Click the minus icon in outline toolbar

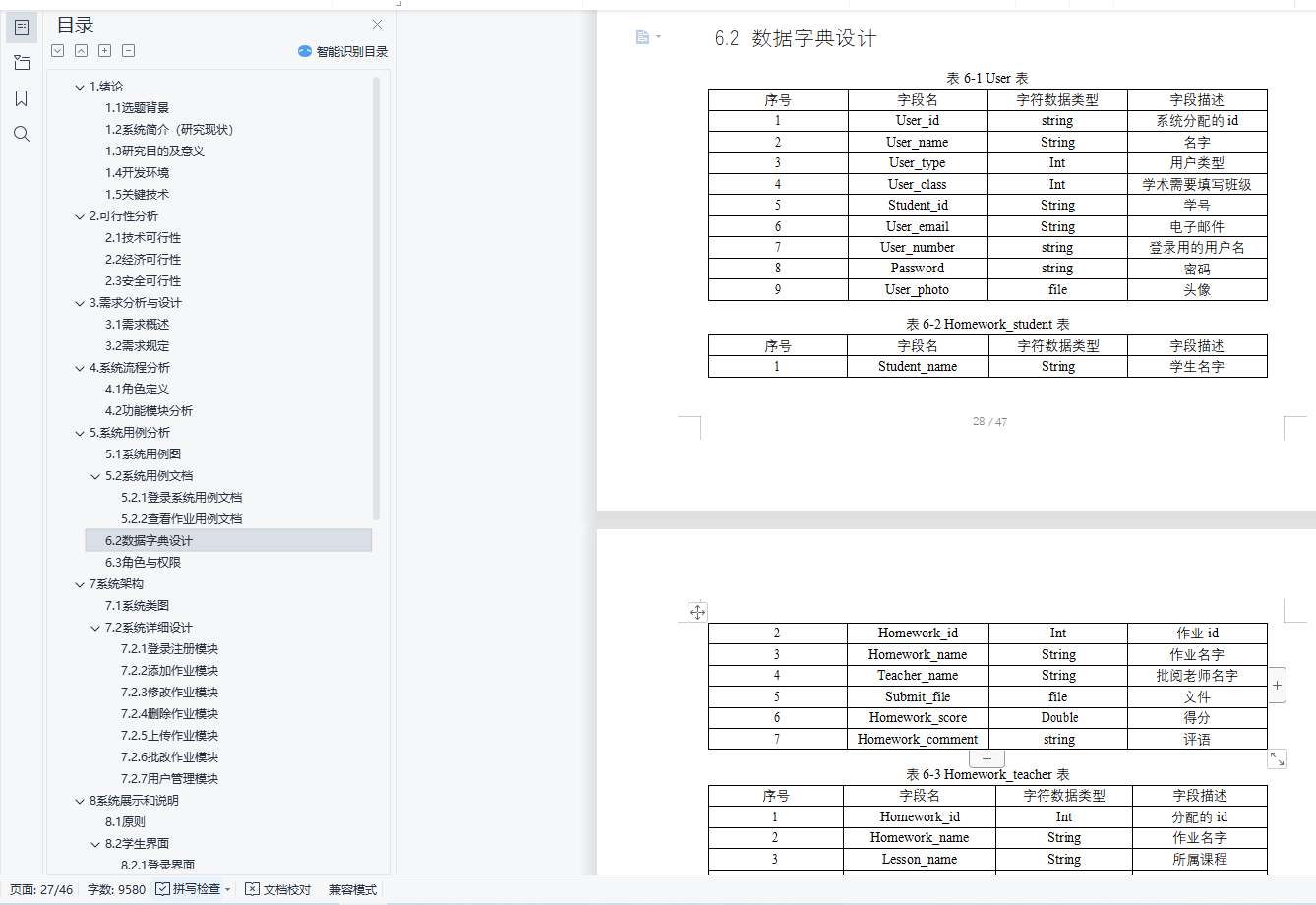129,51
